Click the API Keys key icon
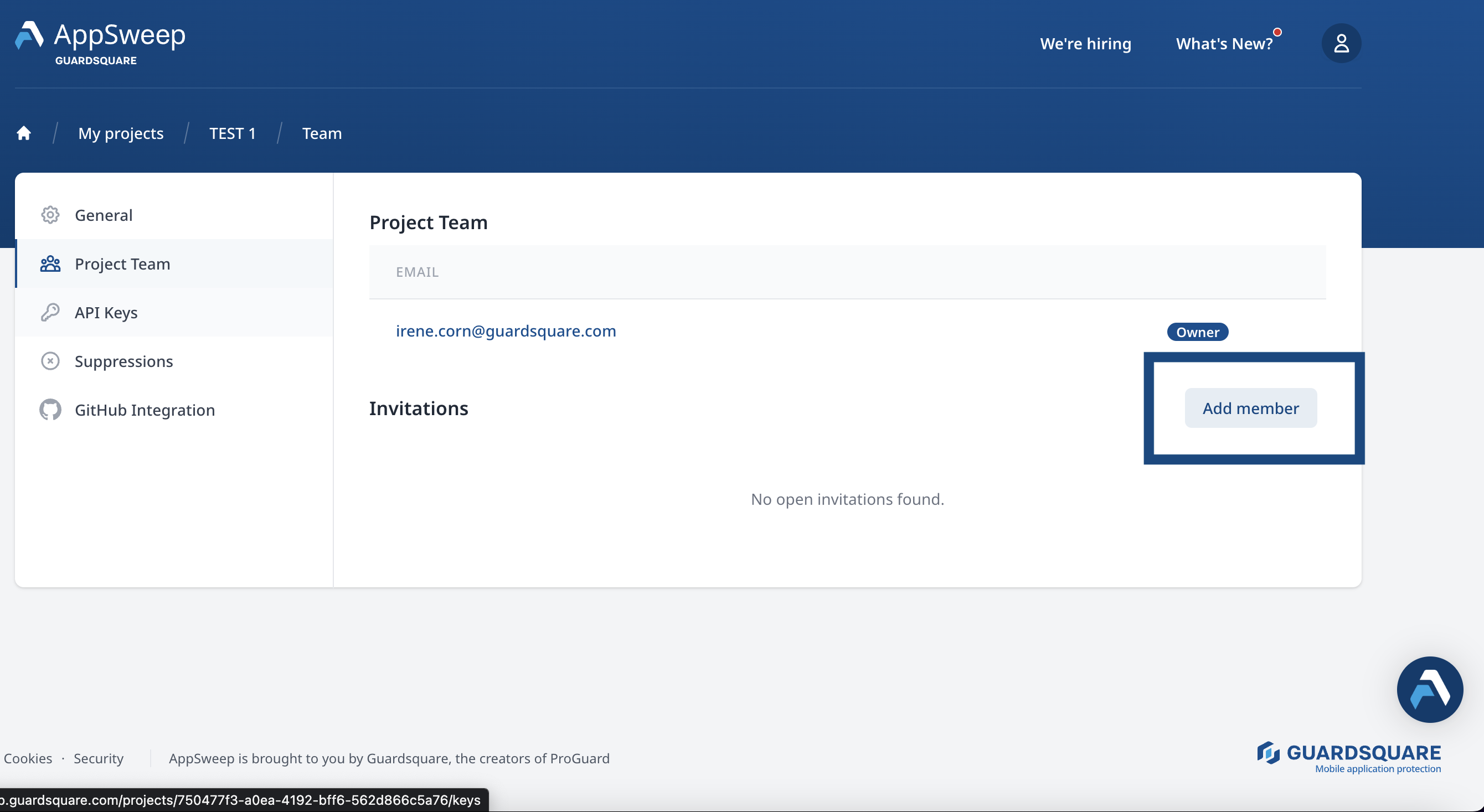This screenshot has width=1484, height=812. pyautogui.click(x=50, y=312)
